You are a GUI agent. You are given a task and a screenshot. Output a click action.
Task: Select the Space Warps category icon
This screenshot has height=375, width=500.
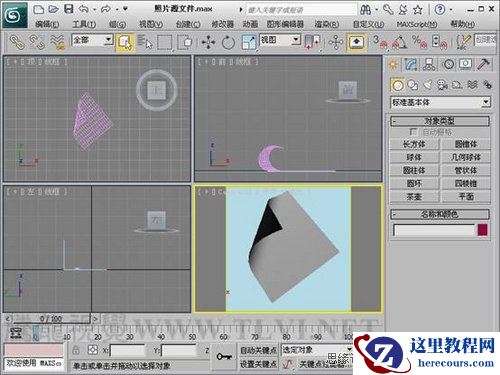click(x=472, y=85)
